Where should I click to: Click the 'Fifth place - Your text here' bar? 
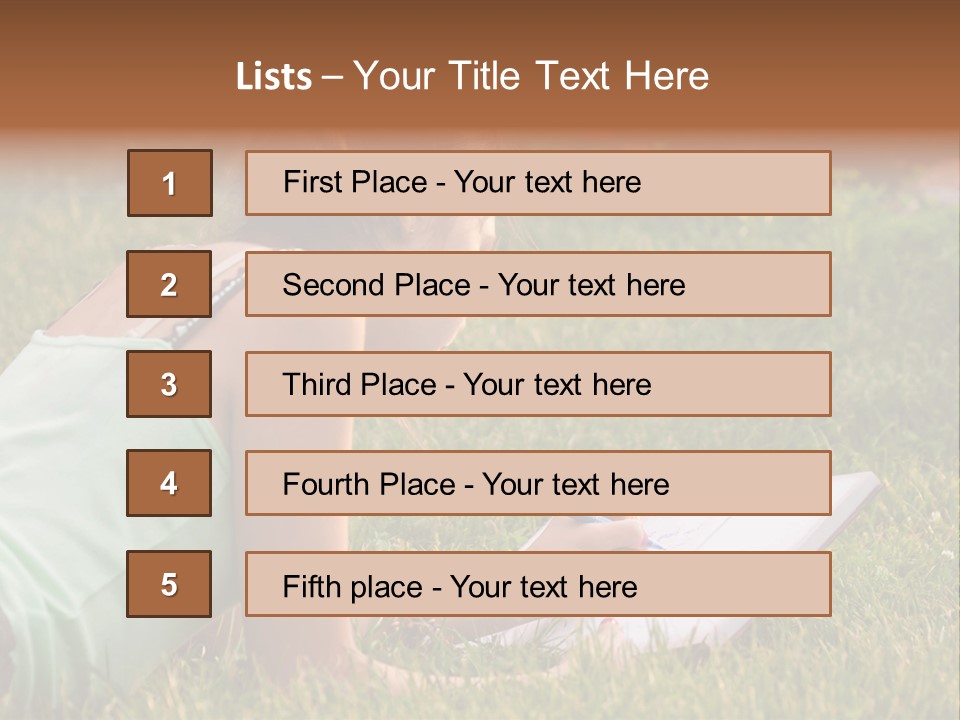[x=538, y=584]
